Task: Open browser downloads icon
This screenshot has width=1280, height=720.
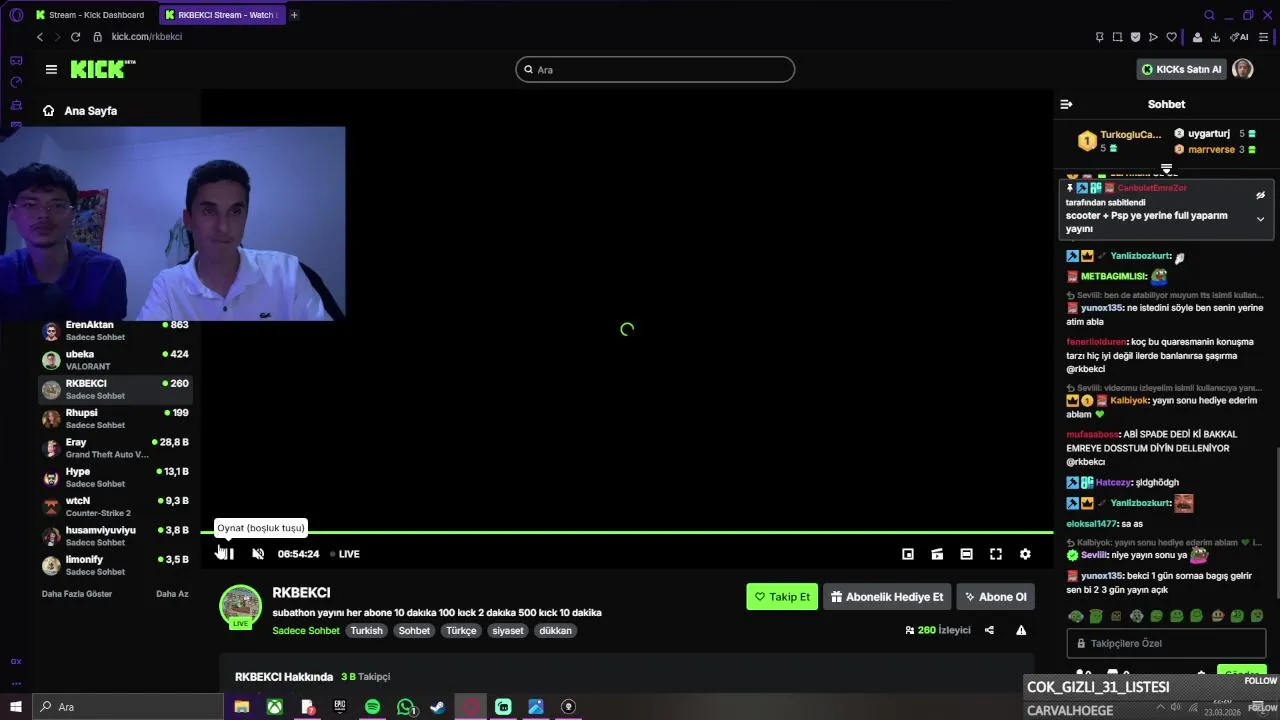Action: pyautogui.click(x=1215, y=37)
